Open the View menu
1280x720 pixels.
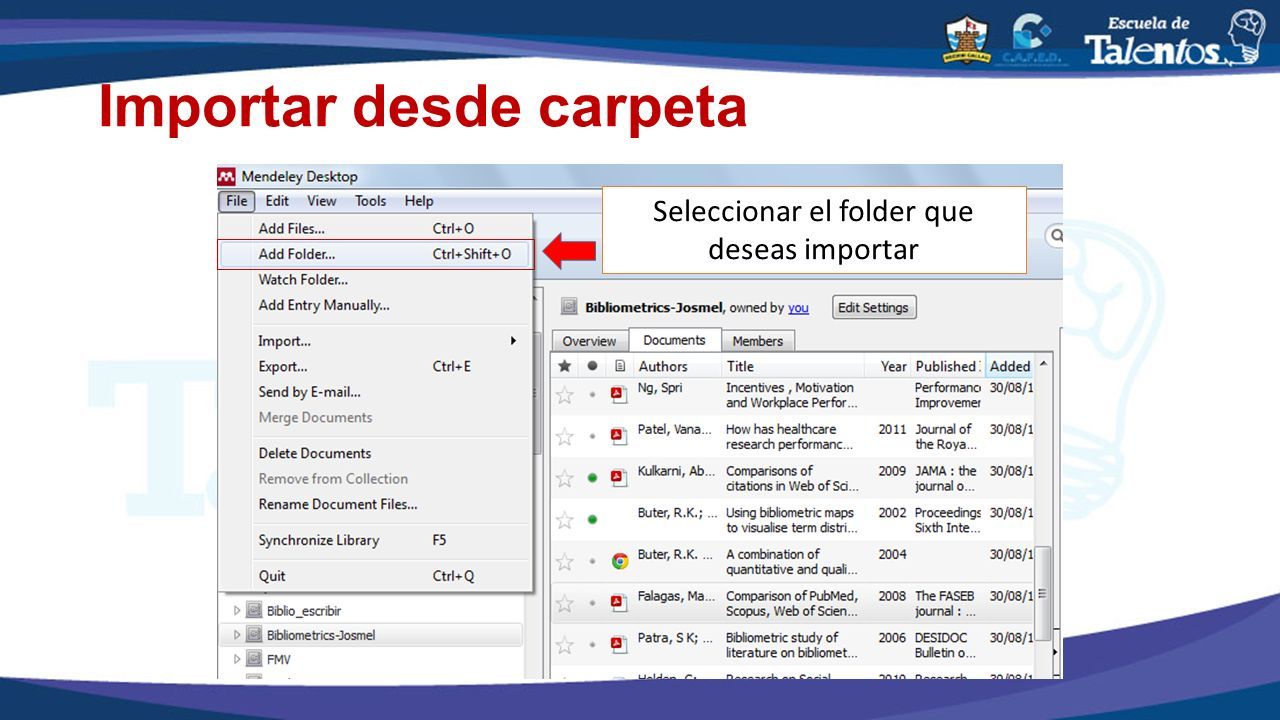321,201
